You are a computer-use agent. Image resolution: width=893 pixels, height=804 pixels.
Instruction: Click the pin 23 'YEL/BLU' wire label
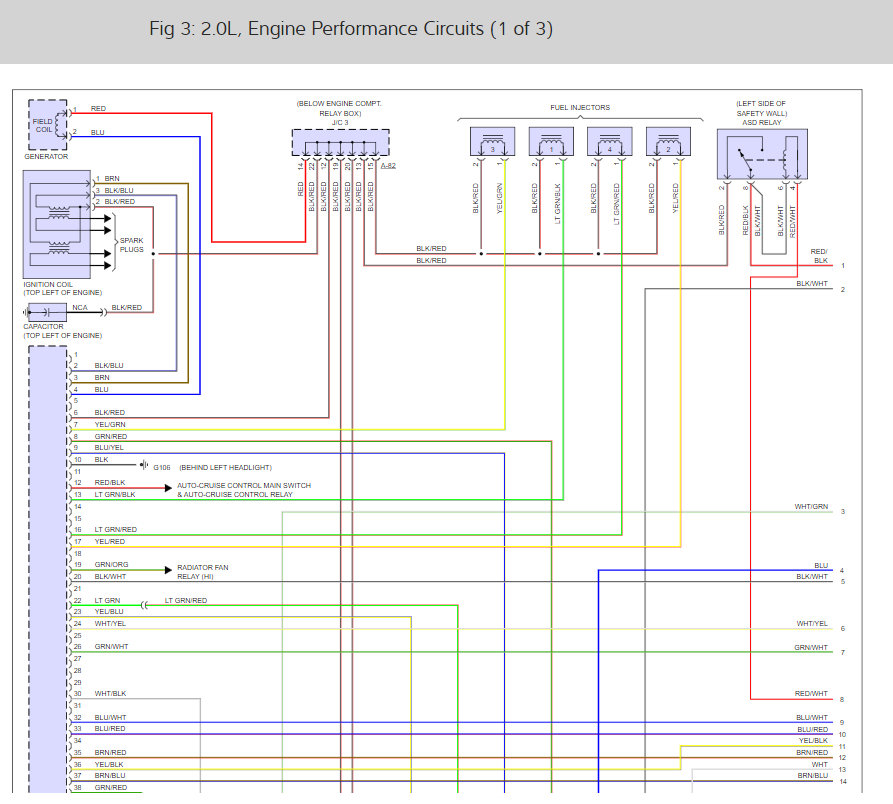pyautogui.click(x=109, y=612)
